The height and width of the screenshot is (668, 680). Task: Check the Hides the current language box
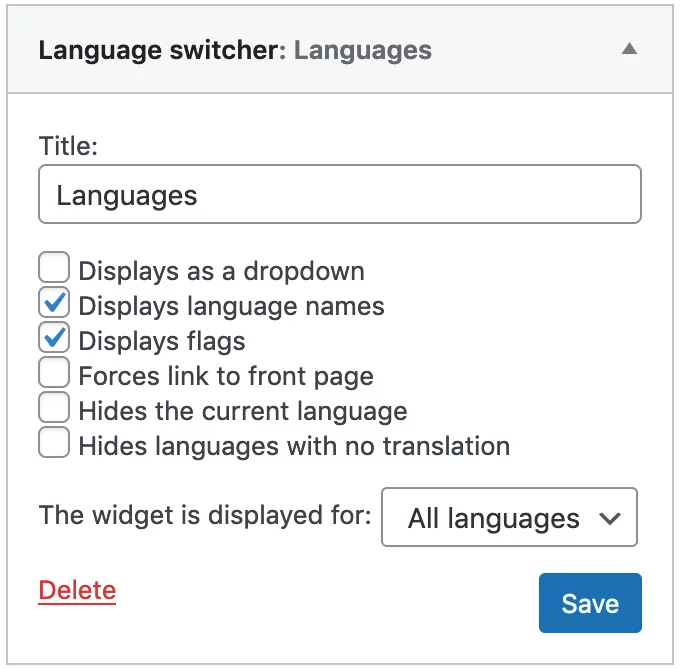[54, 407]
